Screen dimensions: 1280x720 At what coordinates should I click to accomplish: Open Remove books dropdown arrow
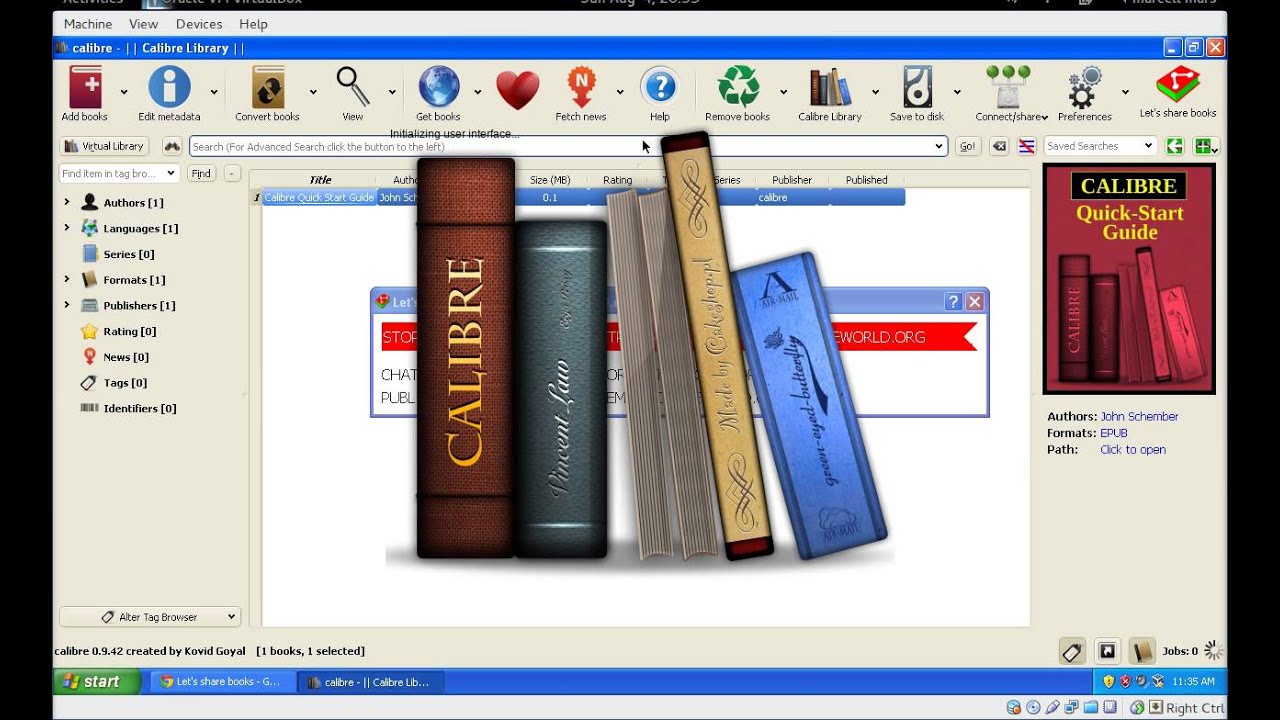(x=783, y=91)
